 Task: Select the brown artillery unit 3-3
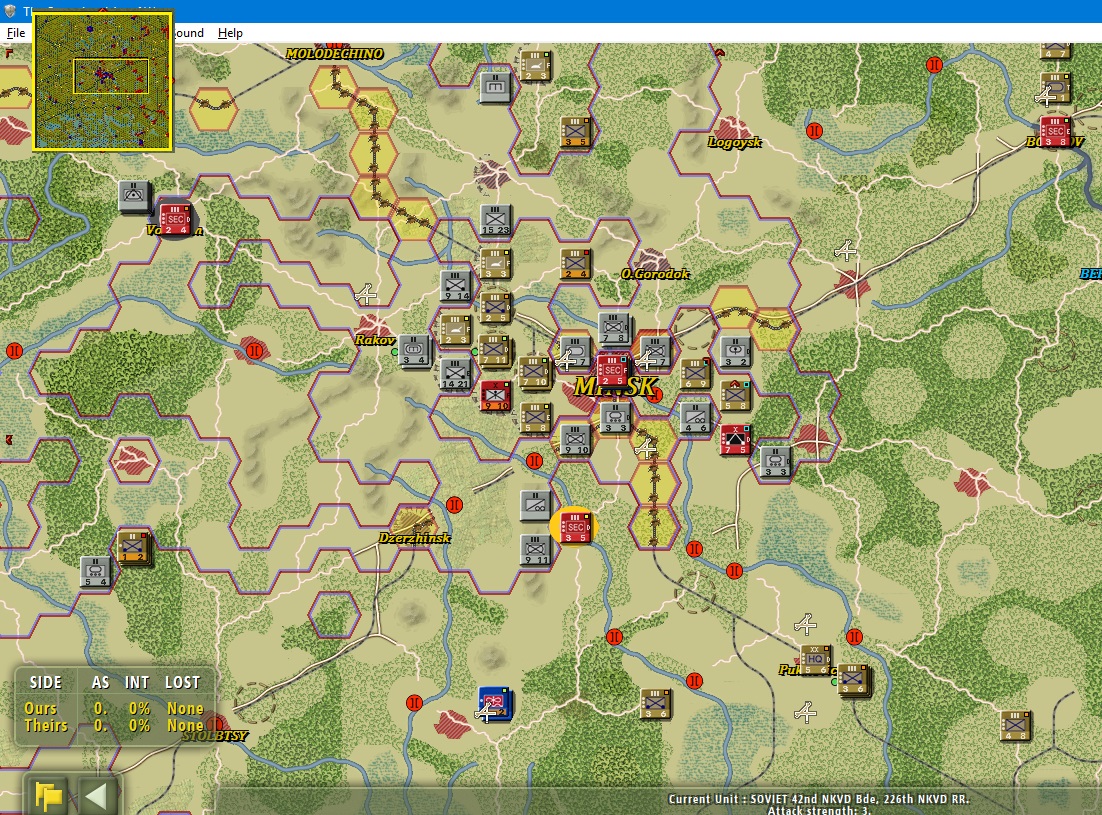tap(495, 263)
